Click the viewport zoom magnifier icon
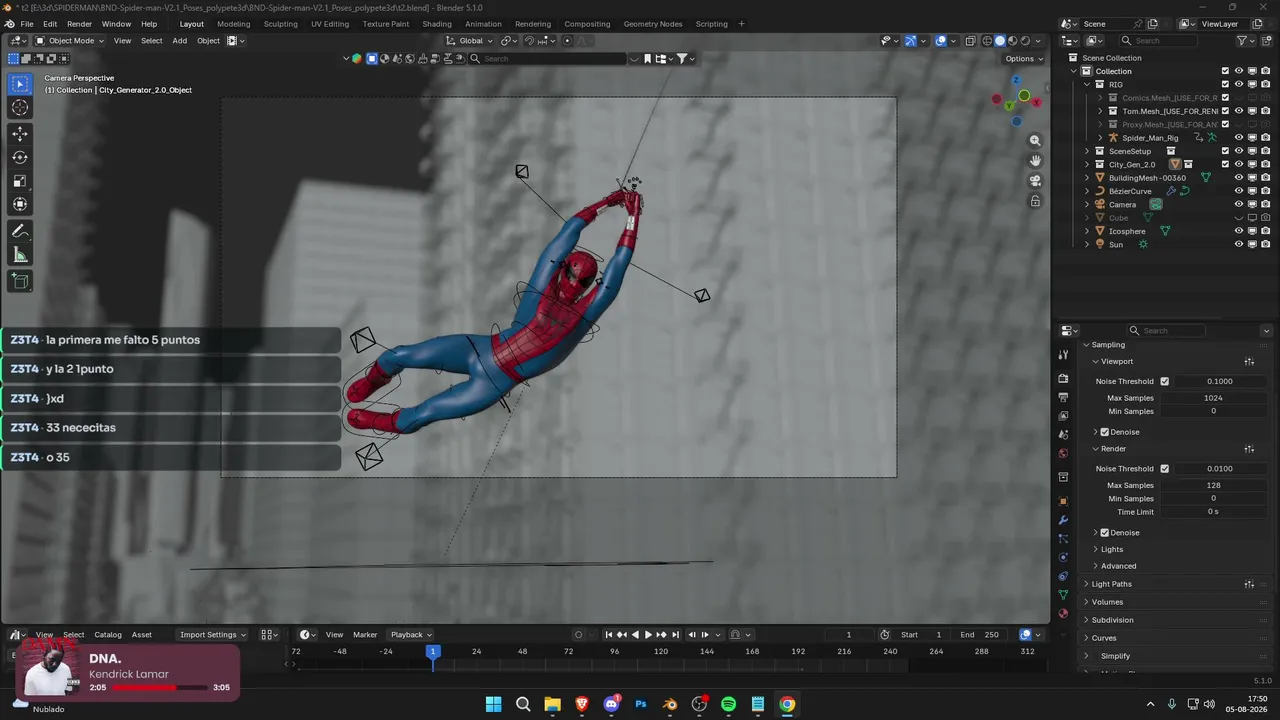1280x720 pixels. pos(1035,141)
